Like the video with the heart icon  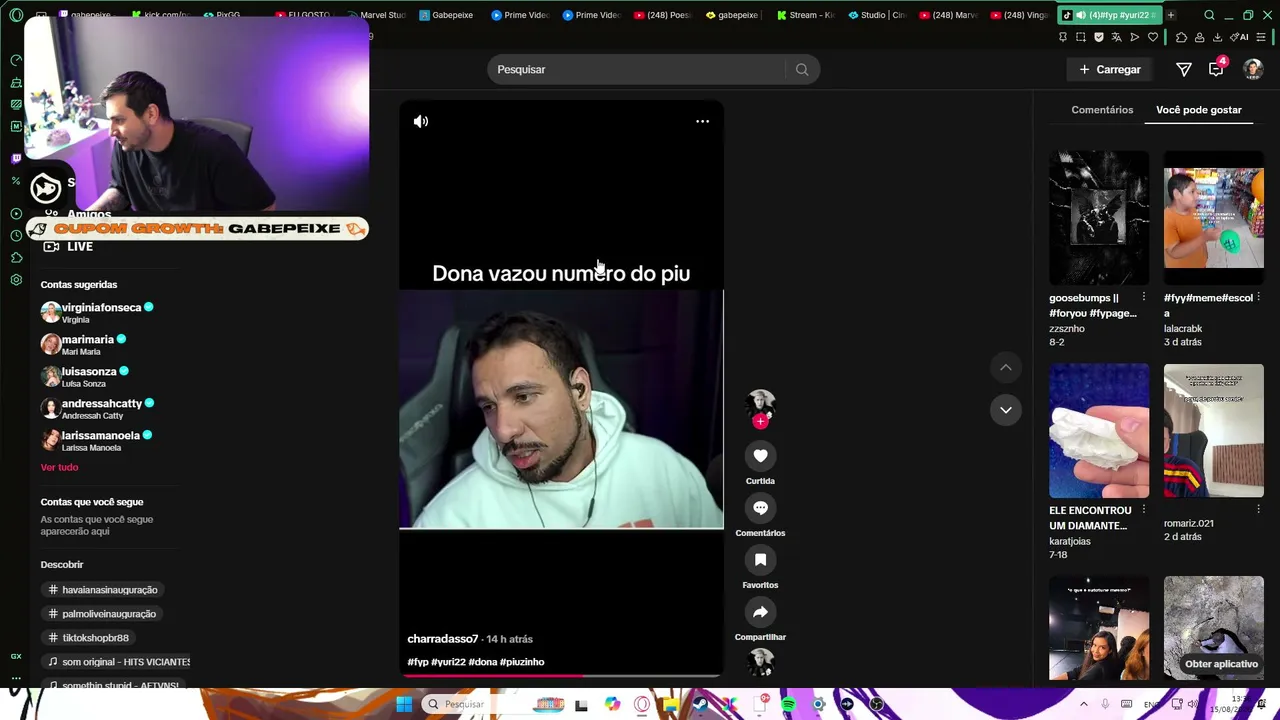click(x=760, y=456)
